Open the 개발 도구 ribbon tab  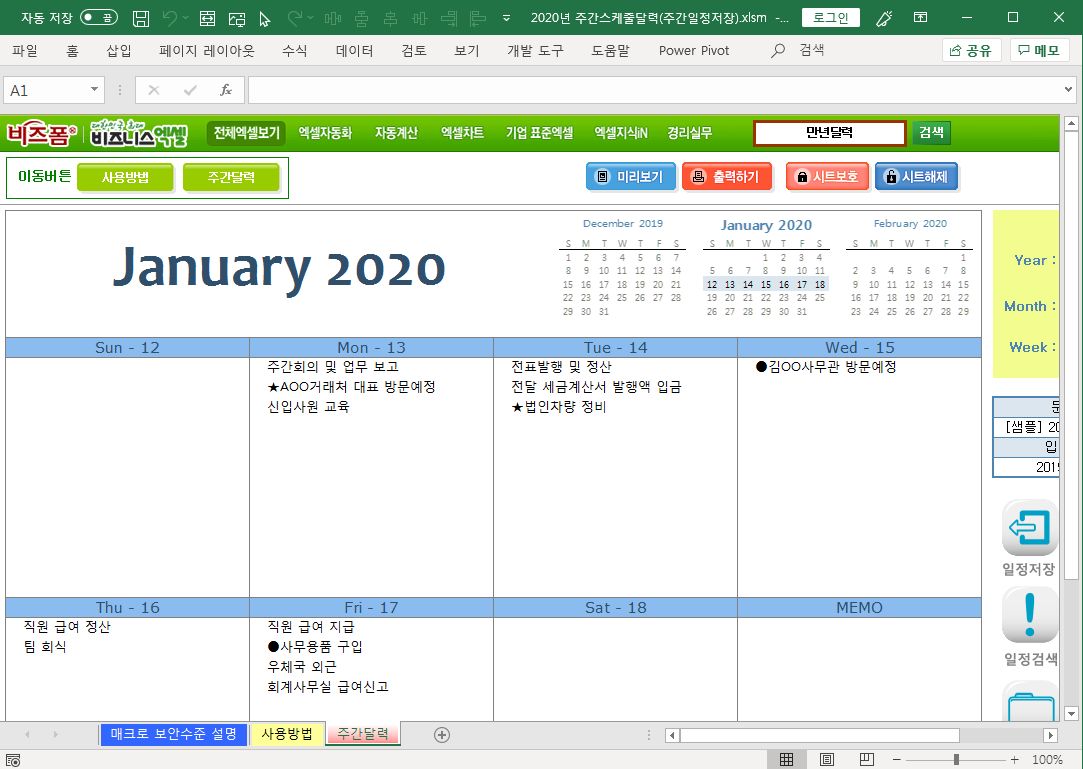[x=535, y=50]
